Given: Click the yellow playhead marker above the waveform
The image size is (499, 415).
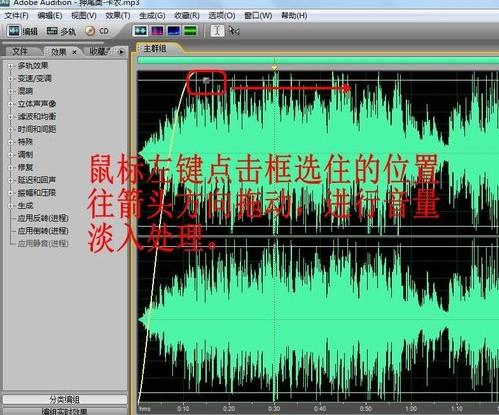Looking at the screenshot, I should tap(274, 67).
